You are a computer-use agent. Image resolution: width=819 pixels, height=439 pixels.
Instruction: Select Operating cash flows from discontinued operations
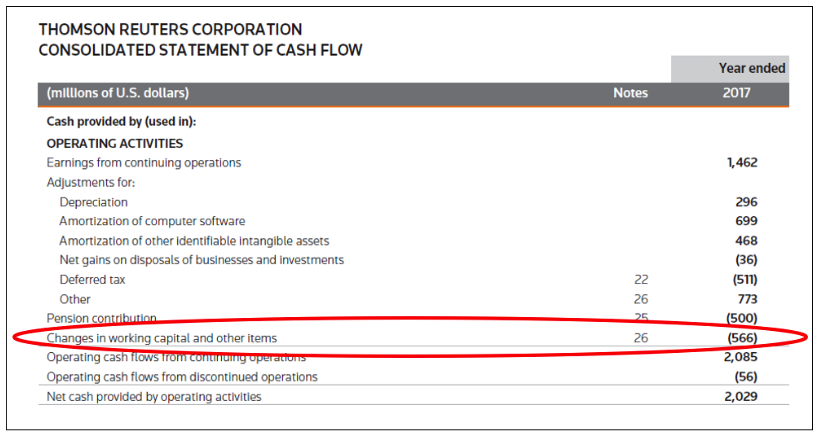pyautogui.click(x=182, y=377)
